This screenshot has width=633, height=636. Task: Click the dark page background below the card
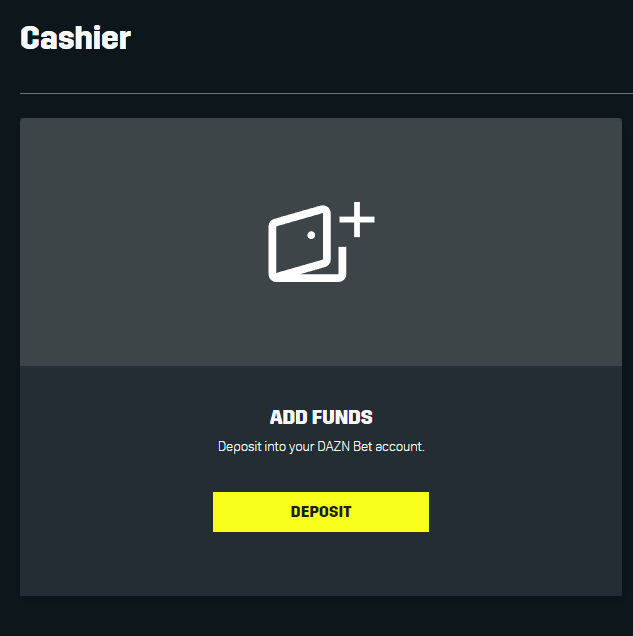[321, 617]
